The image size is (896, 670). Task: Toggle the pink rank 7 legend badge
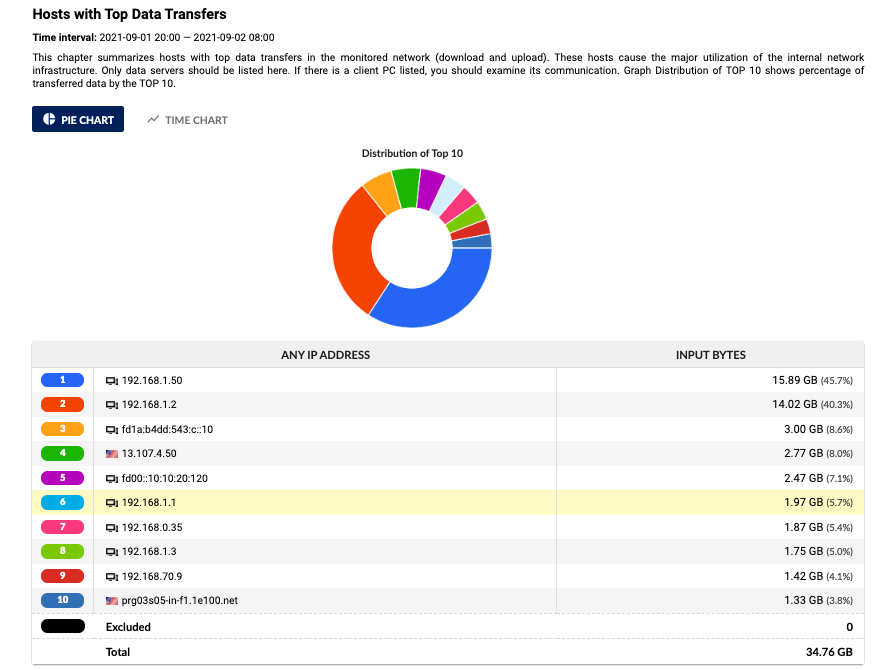[62, 527]
